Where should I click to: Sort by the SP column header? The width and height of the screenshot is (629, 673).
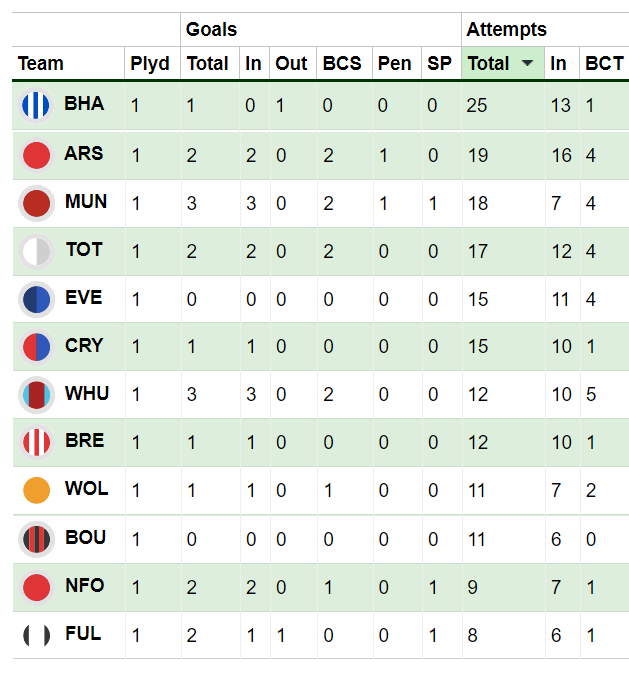pos(439,64)
